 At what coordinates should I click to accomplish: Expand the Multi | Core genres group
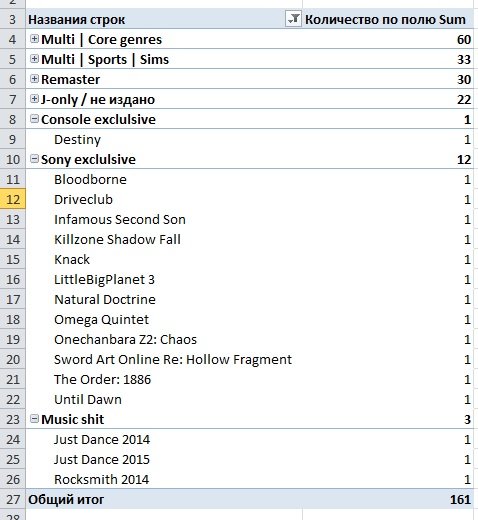point(34,39)
